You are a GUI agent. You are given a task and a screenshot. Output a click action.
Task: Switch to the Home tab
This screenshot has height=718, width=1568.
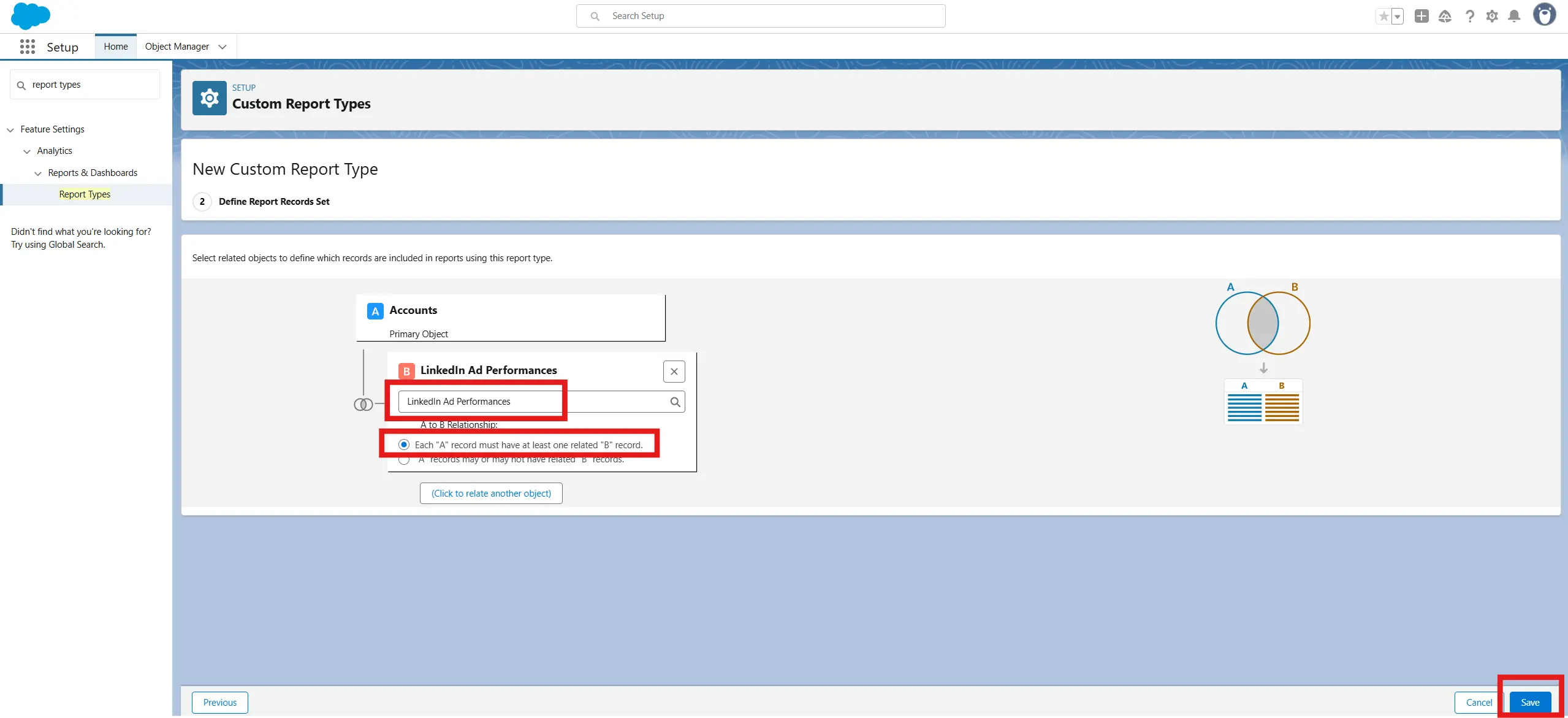[116, 47]
